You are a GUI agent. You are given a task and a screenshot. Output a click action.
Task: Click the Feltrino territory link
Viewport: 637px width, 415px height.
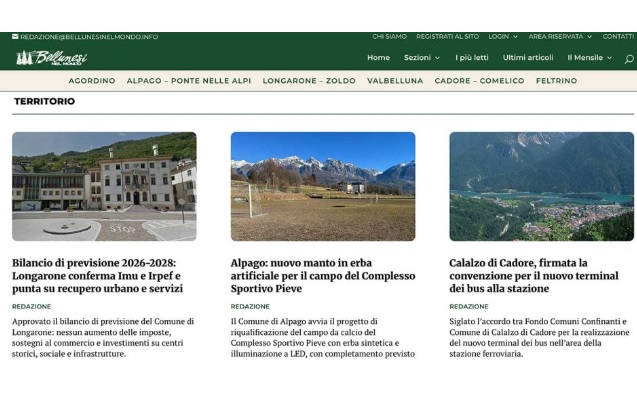click(556, 81)
